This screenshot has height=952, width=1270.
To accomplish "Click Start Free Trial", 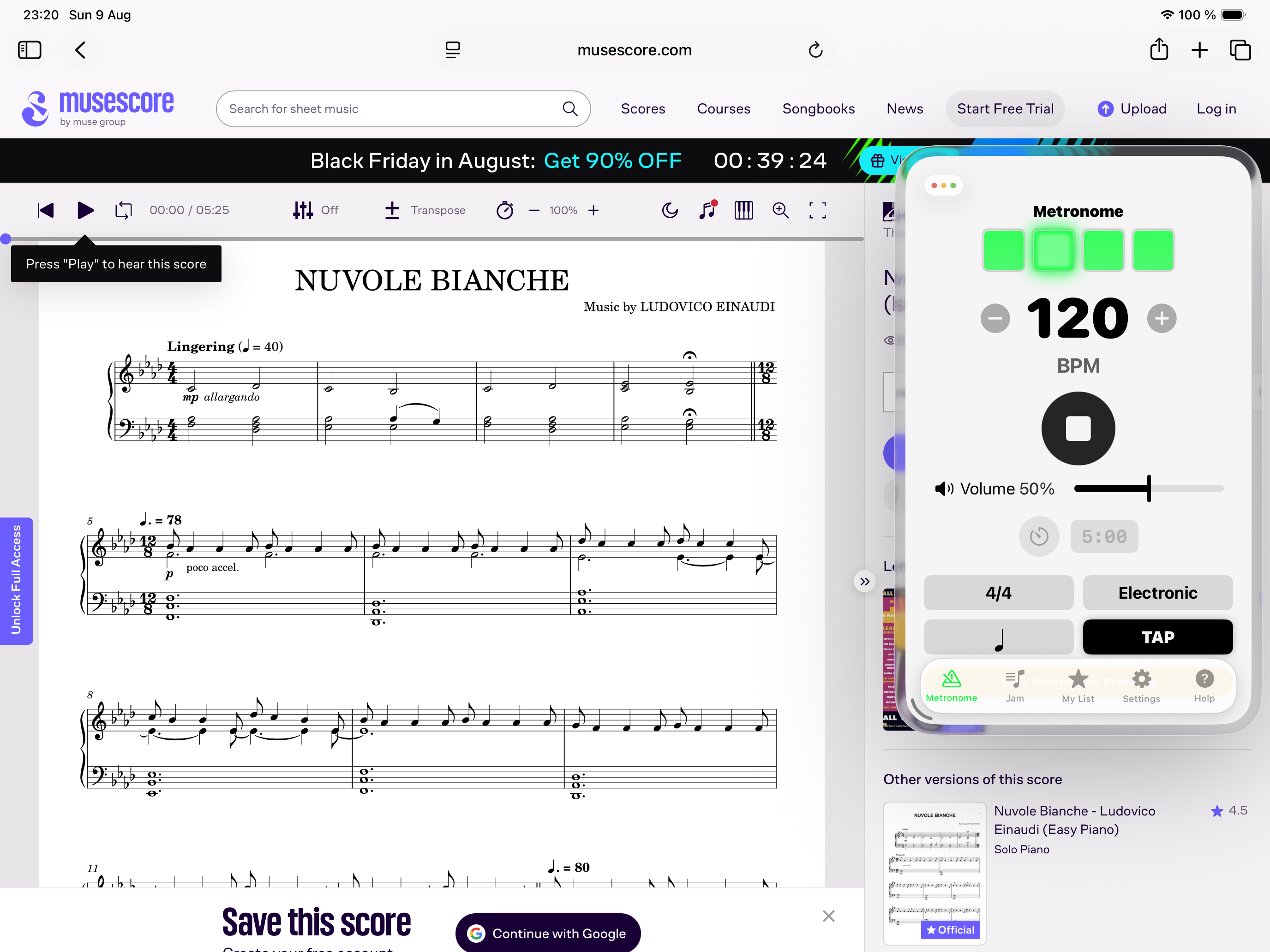I will click(x=1005, y=108).
